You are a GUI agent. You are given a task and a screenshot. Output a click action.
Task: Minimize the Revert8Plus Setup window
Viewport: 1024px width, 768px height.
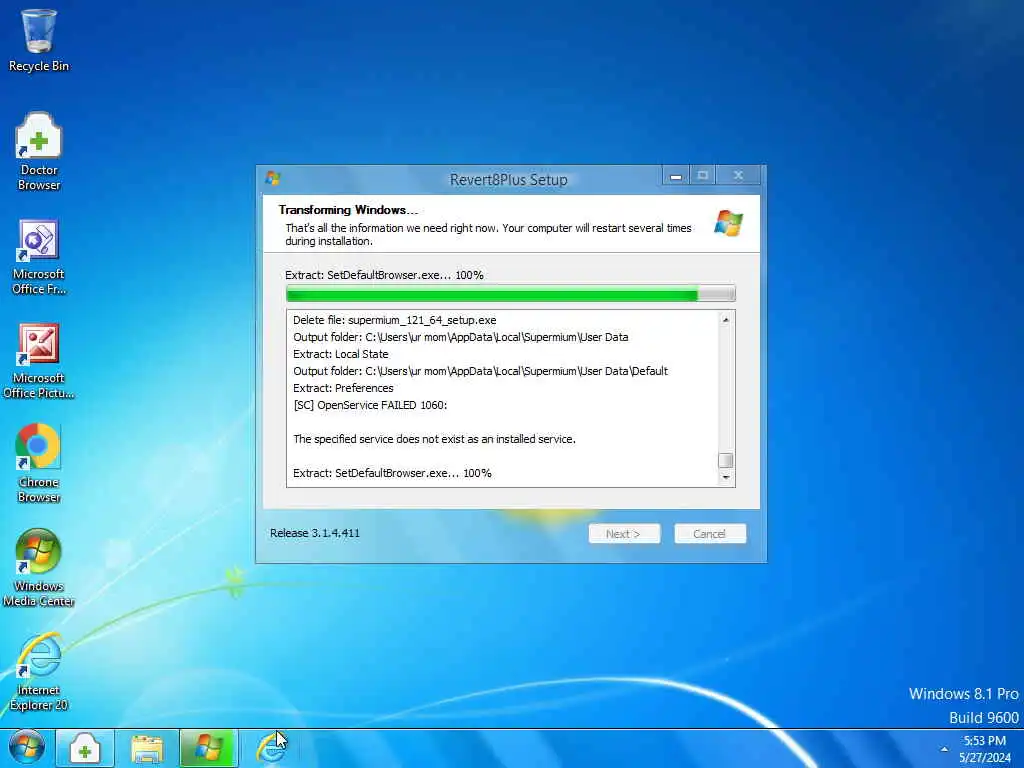click(x=676, y=176)
